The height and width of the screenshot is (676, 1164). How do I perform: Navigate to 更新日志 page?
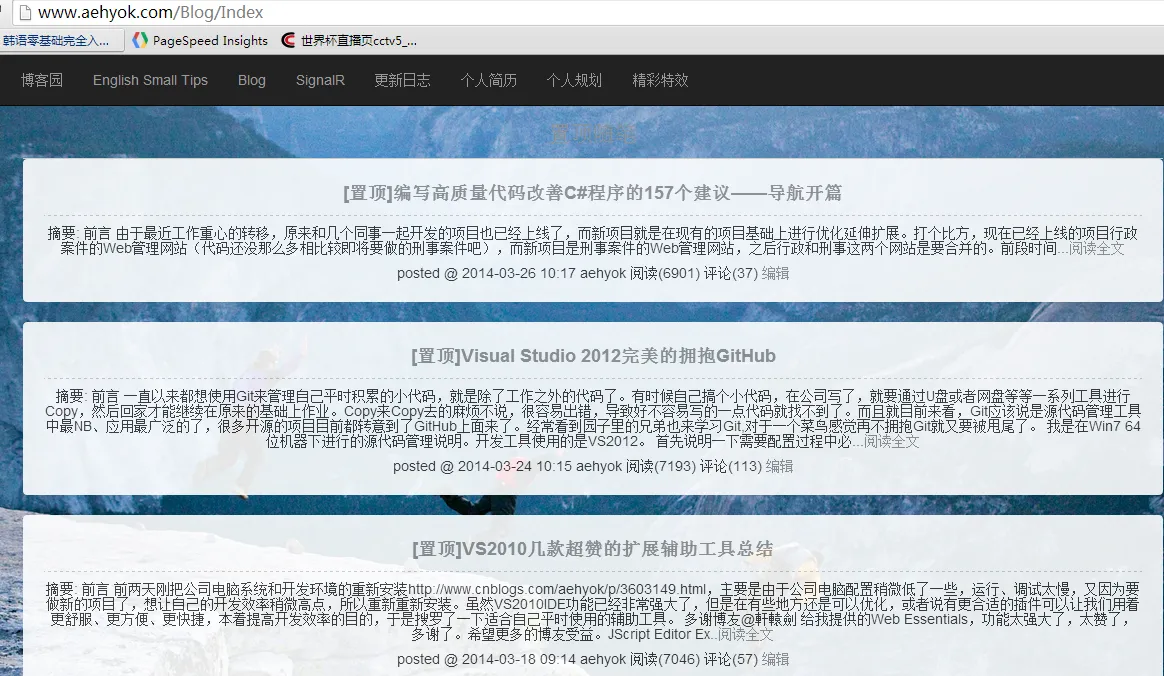click(402, 80)
